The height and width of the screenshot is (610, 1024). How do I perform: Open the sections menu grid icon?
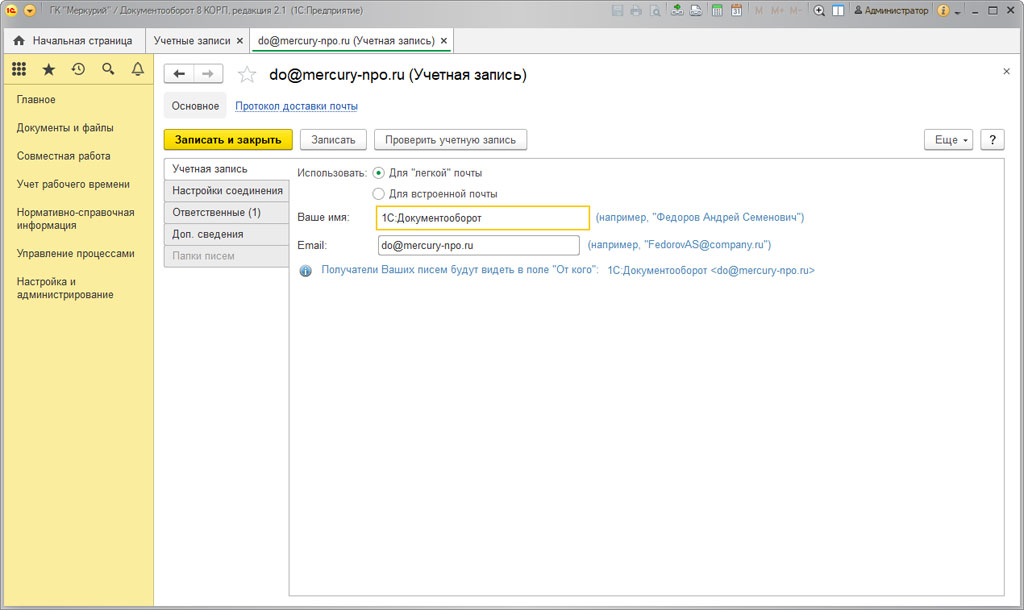(x=19, y=69)
